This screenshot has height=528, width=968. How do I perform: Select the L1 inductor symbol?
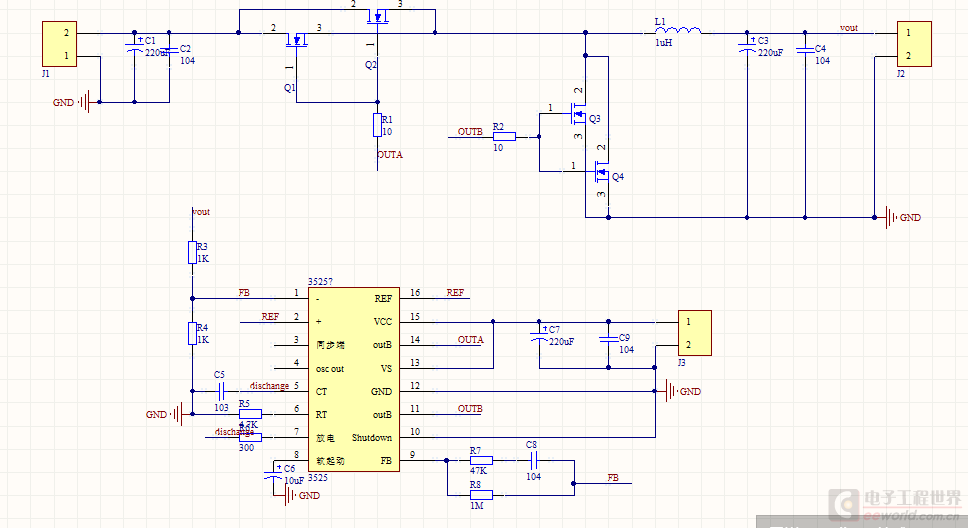pyautogui.click(x=678, y=31)
